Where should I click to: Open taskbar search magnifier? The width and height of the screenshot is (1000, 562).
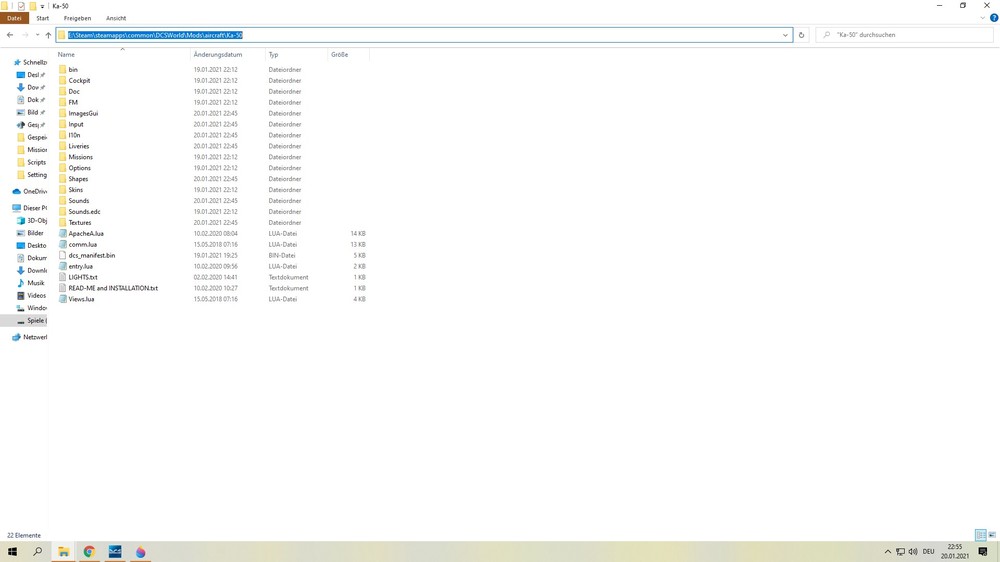click(38, 551)
